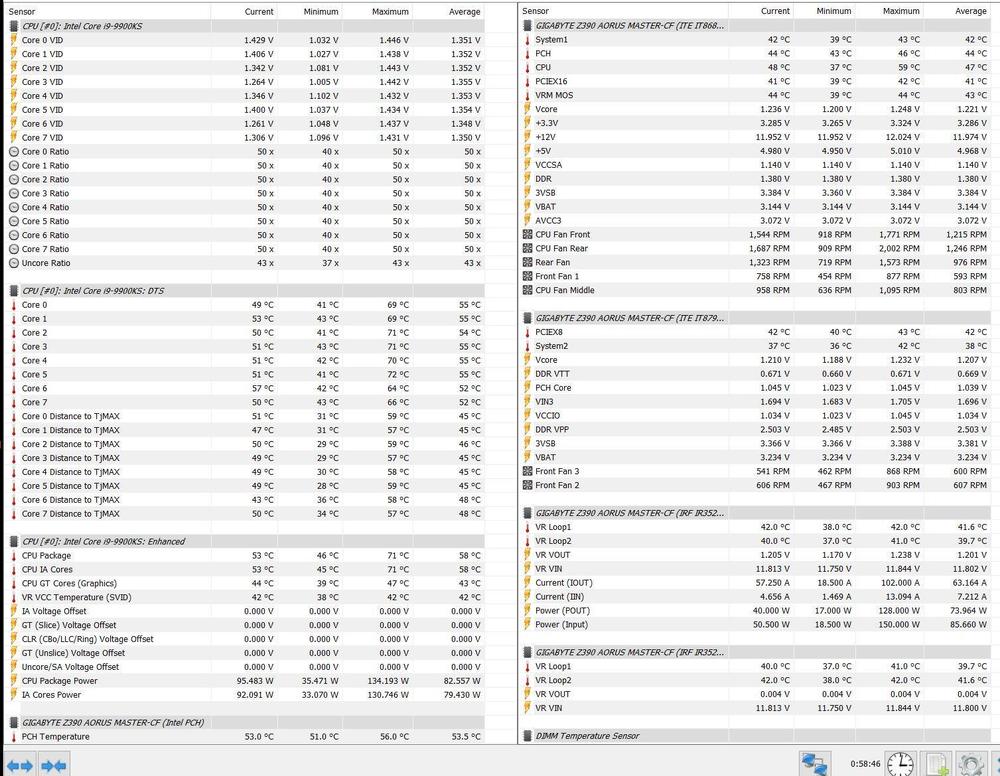
Task: Click the shrink layout arrows icon in bottom toolbar
Action: pyautogui.click(x=53, y=765)
